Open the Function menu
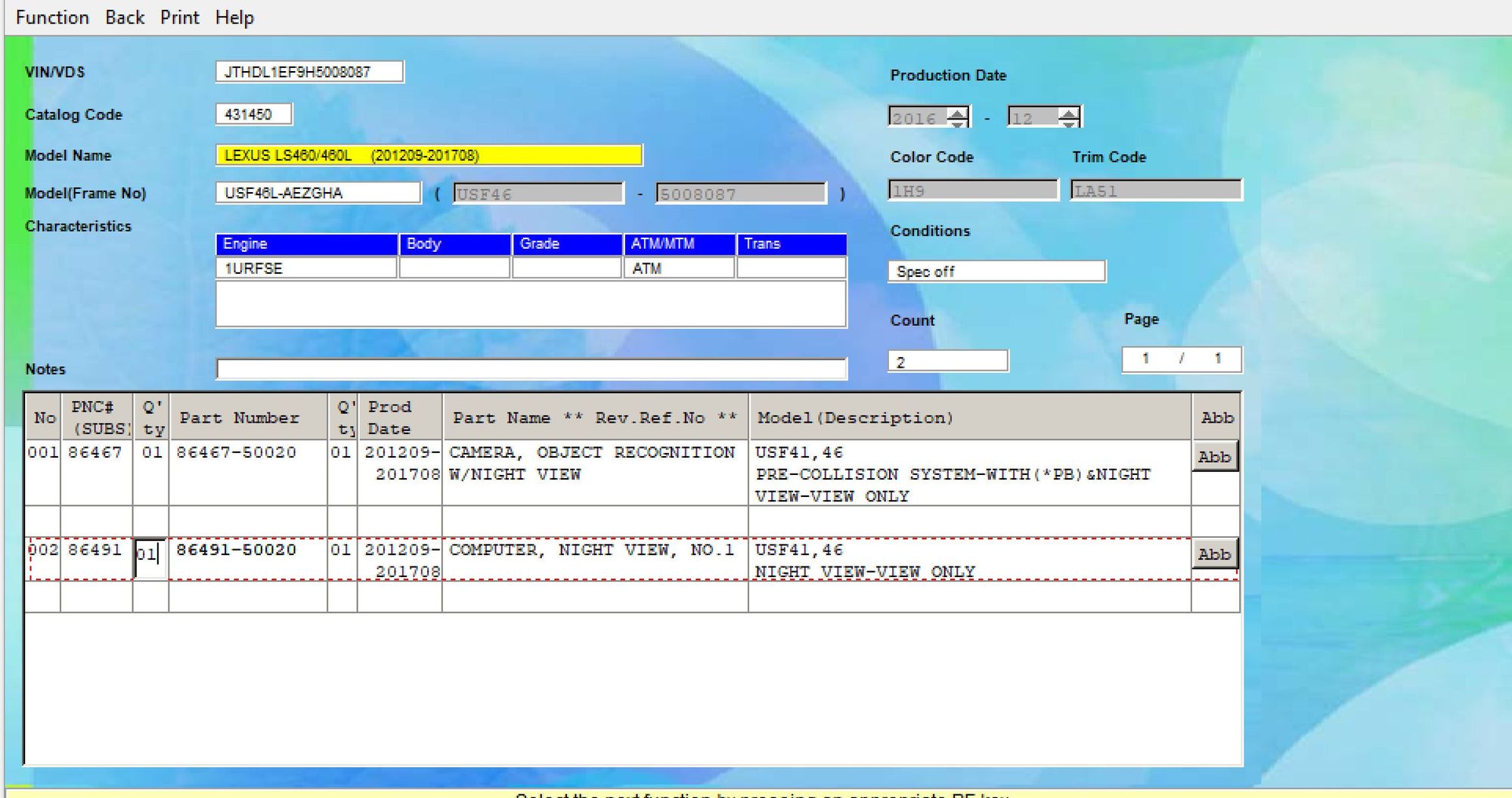The width and height of the screenshot is (1512, 798). click(52, 17)
